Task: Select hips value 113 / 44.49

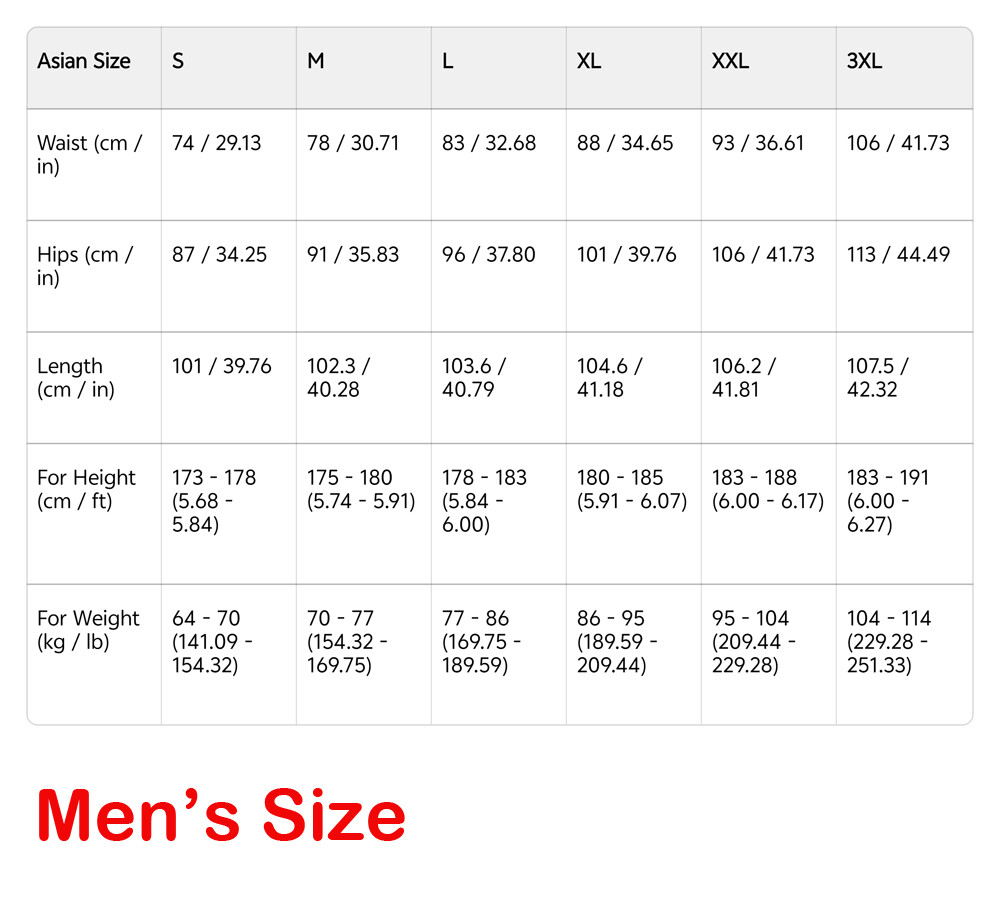Action: pyautogui.click(x=898, y=255)
